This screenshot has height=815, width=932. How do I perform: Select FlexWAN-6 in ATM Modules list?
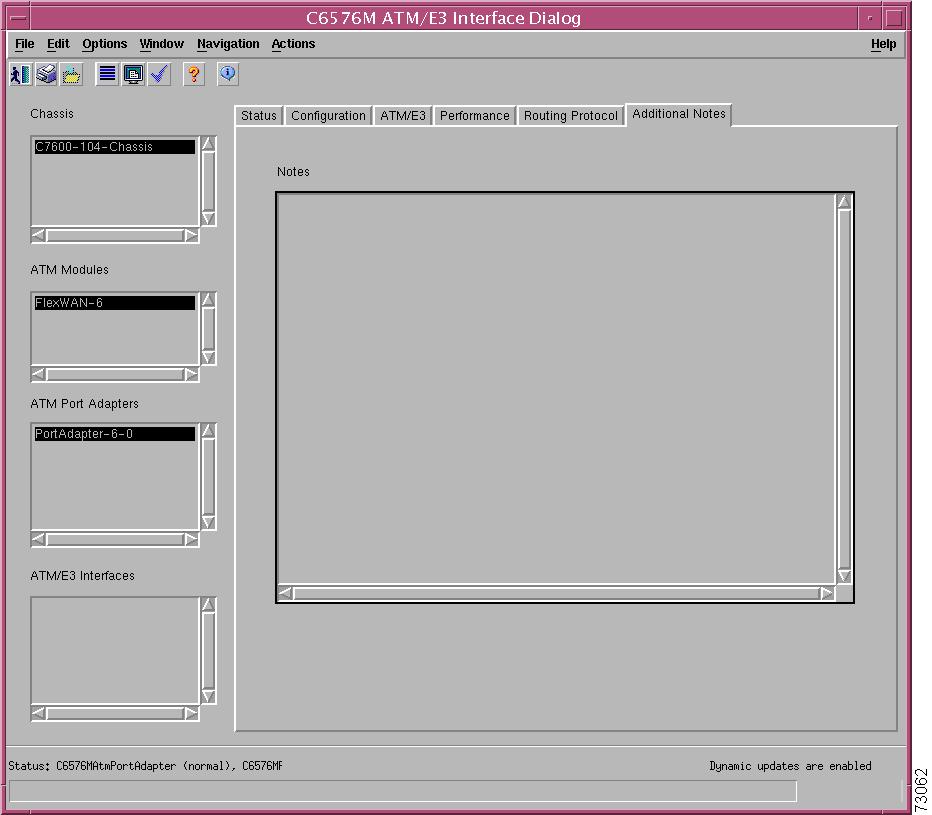(114, 303)
